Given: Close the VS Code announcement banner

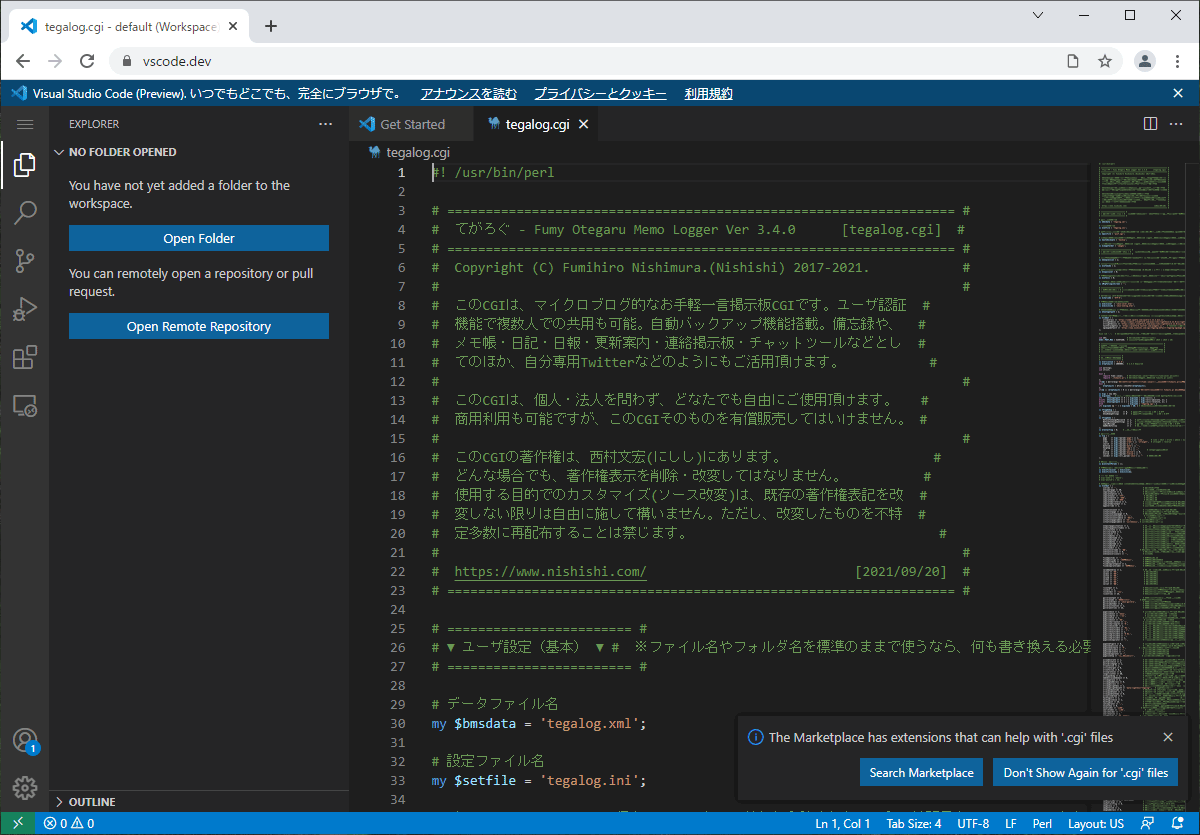Looking at the screenshot, I should pos(1178,93).
